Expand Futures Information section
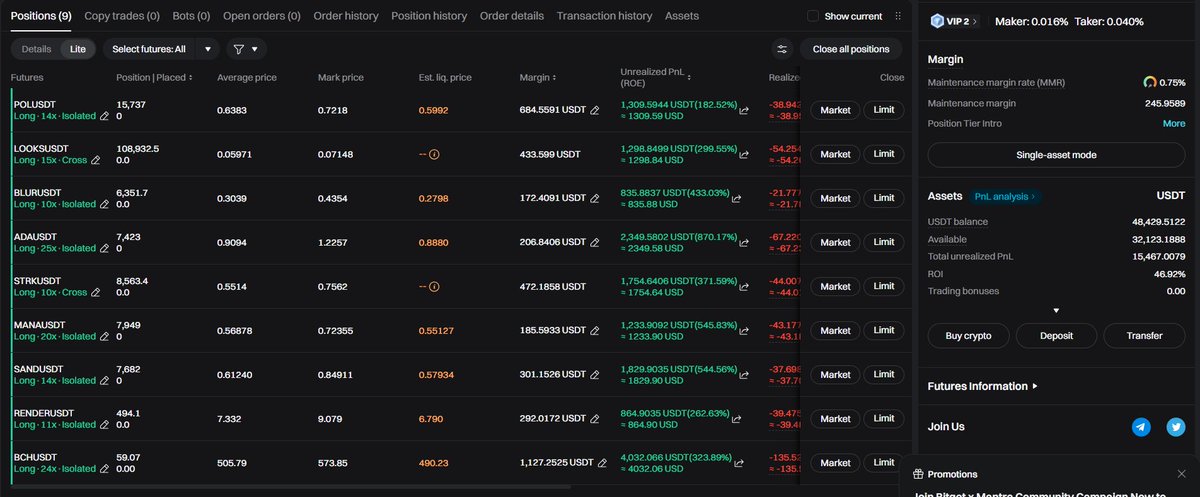The image size is (1200, 497). pos(983,386)
